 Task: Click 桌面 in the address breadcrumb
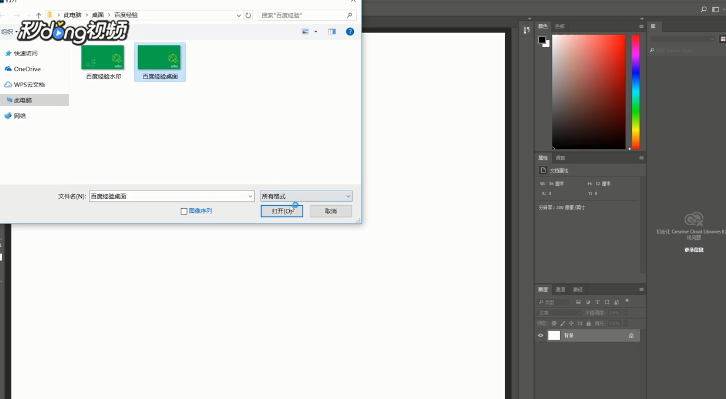coord(98,15)
